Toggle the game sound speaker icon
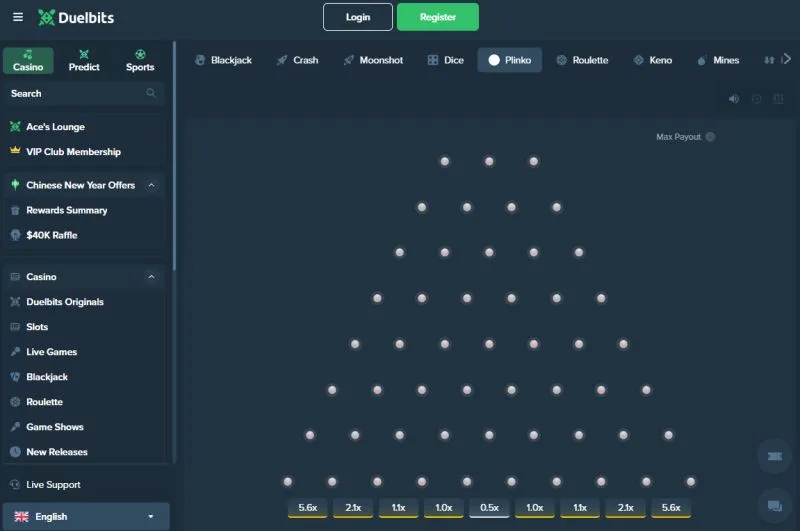Screen dimensions: 800x531 pos(734,99)
